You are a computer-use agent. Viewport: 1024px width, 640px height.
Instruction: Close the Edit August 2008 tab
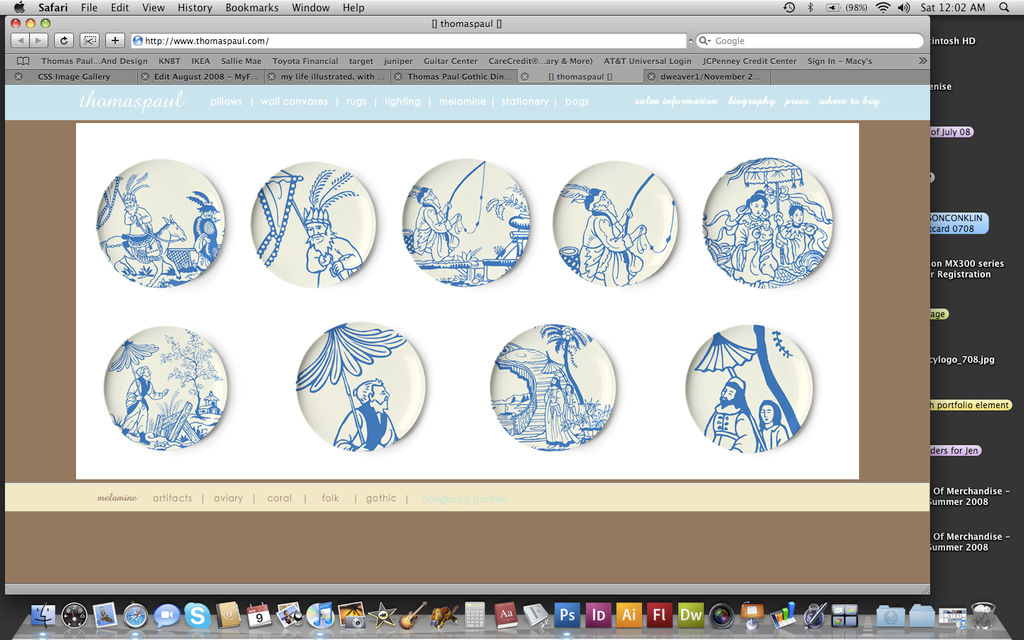coord(145,76)
